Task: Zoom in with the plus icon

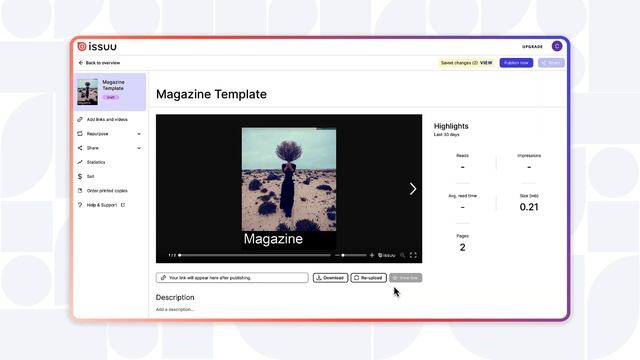Action: click(x=372, y=256)
